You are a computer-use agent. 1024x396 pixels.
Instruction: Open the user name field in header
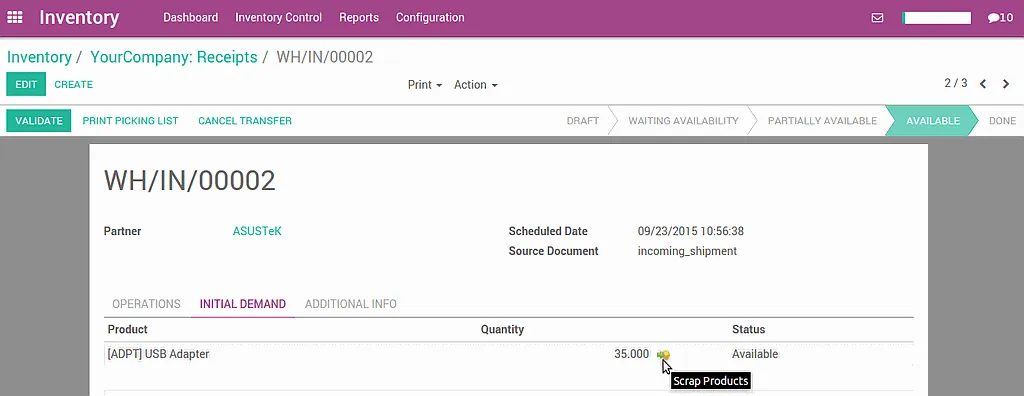click(936, 18)
